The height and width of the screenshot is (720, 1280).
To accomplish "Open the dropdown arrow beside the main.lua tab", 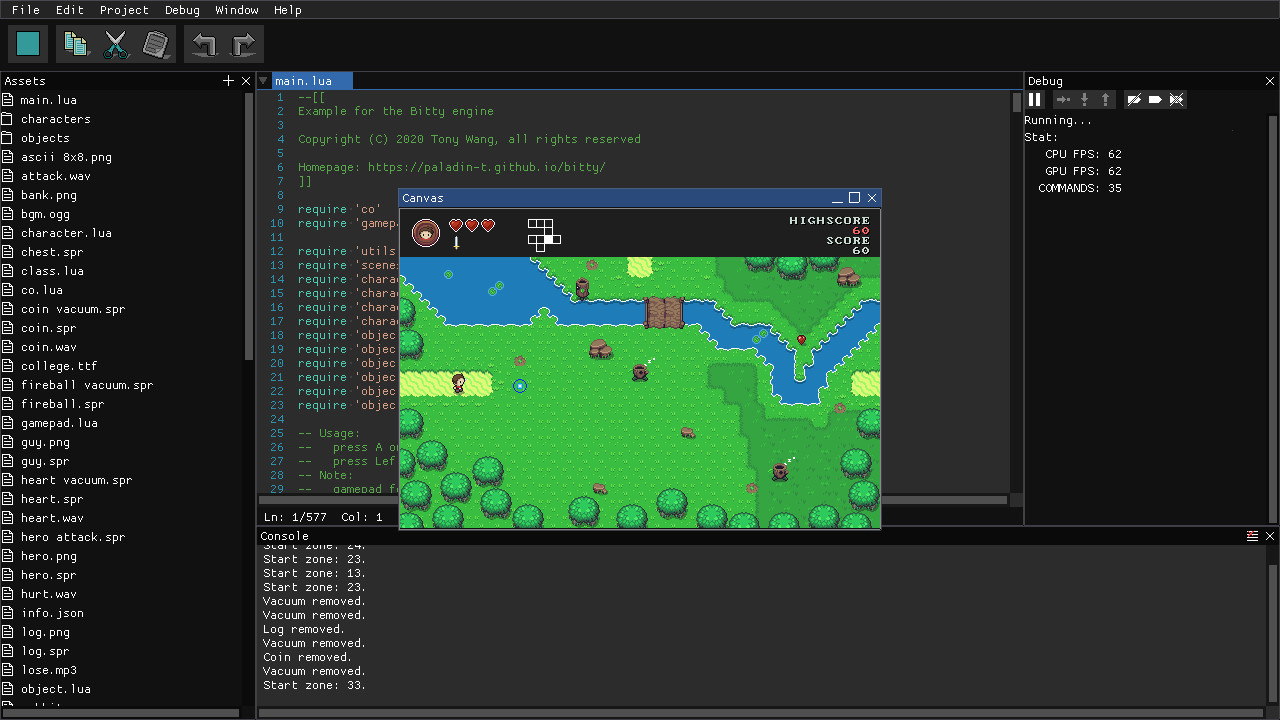I will click(x=264, y=81).
